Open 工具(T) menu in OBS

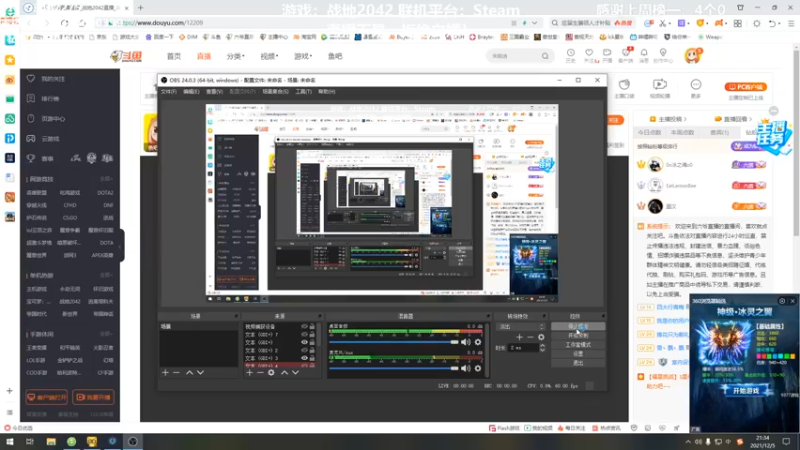tap(303, 92)
